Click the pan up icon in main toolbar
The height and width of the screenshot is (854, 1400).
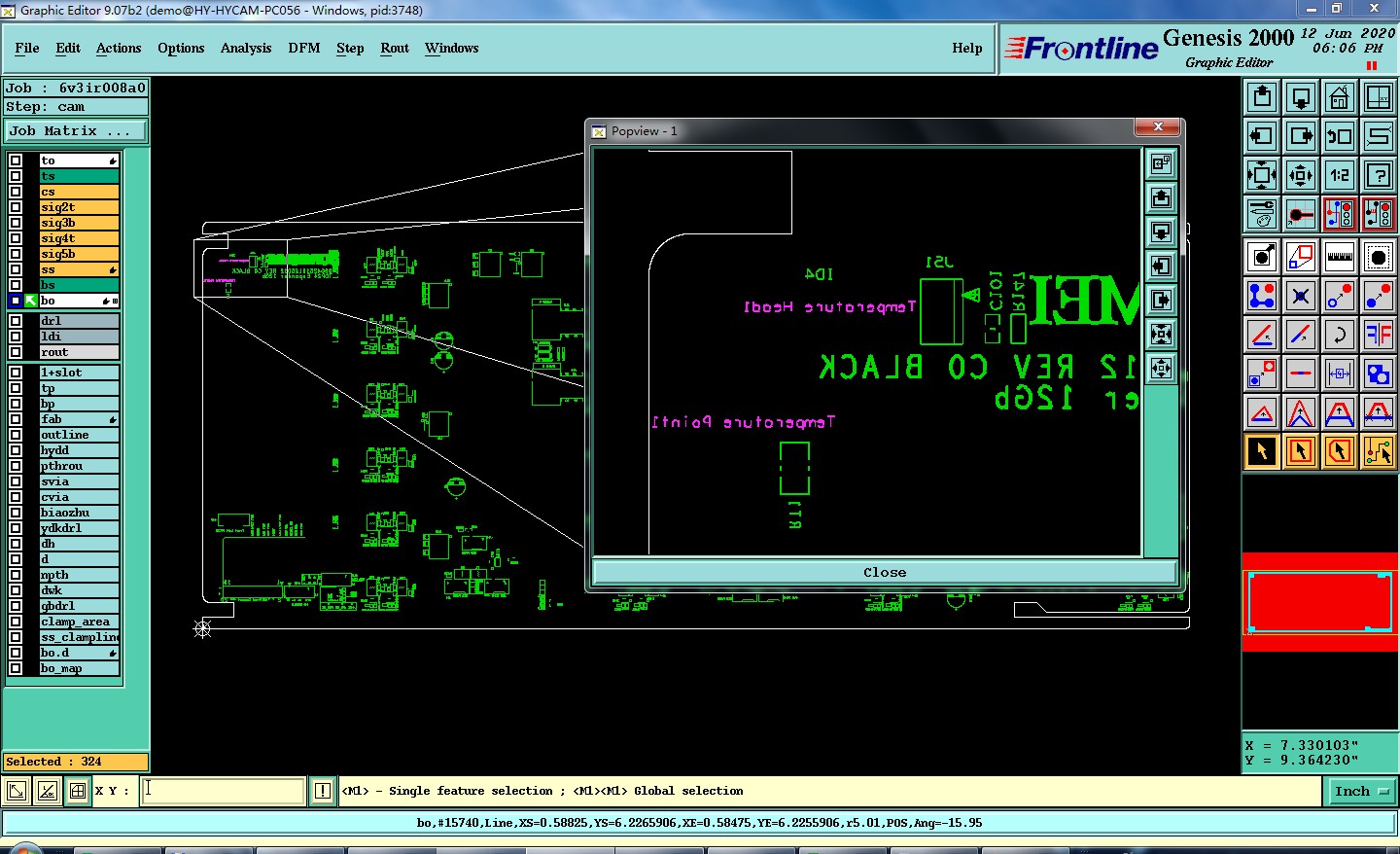pyautogui.click(x=1262, y=96)
